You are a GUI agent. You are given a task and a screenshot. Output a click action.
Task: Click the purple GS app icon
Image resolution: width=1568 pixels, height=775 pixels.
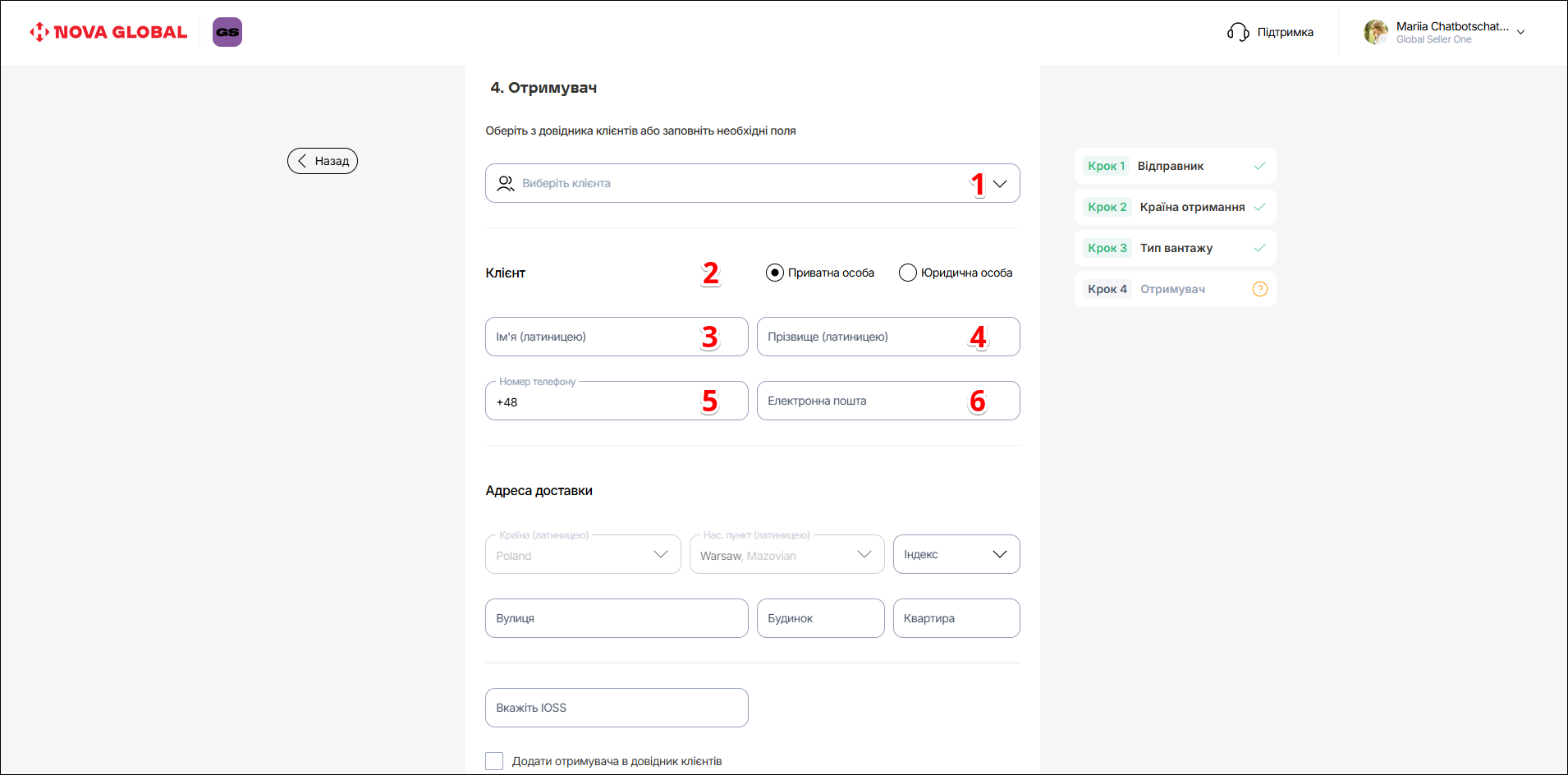pyautogui.click(x=227, y=32)
